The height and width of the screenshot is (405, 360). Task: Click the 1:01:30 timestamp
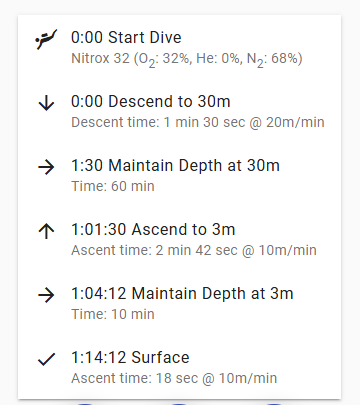99,229
